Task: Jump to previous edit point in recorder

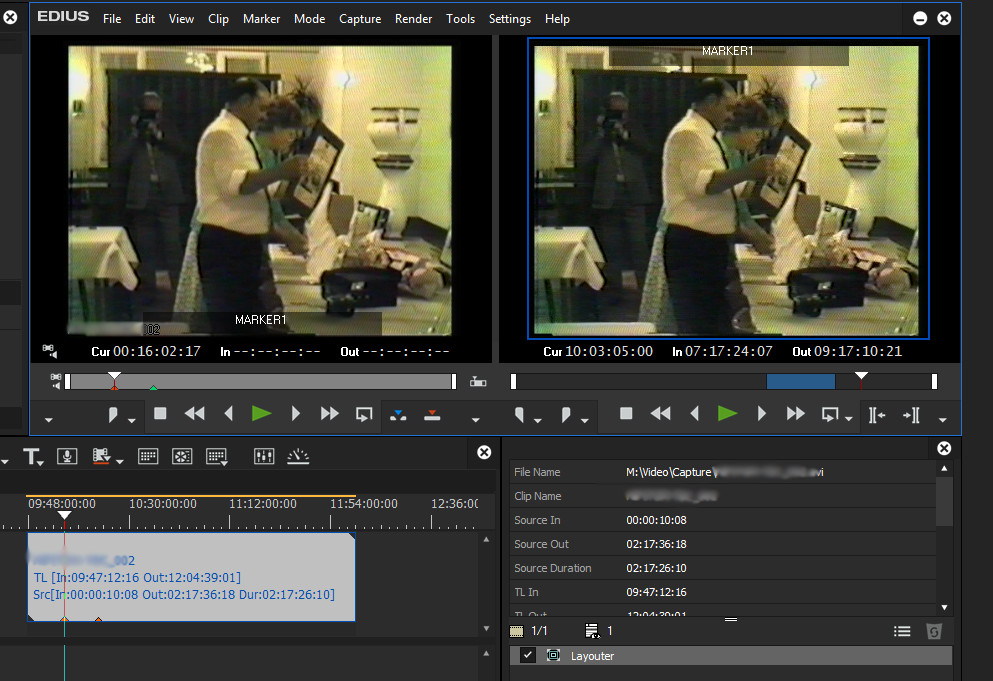Action: [877, 414]
